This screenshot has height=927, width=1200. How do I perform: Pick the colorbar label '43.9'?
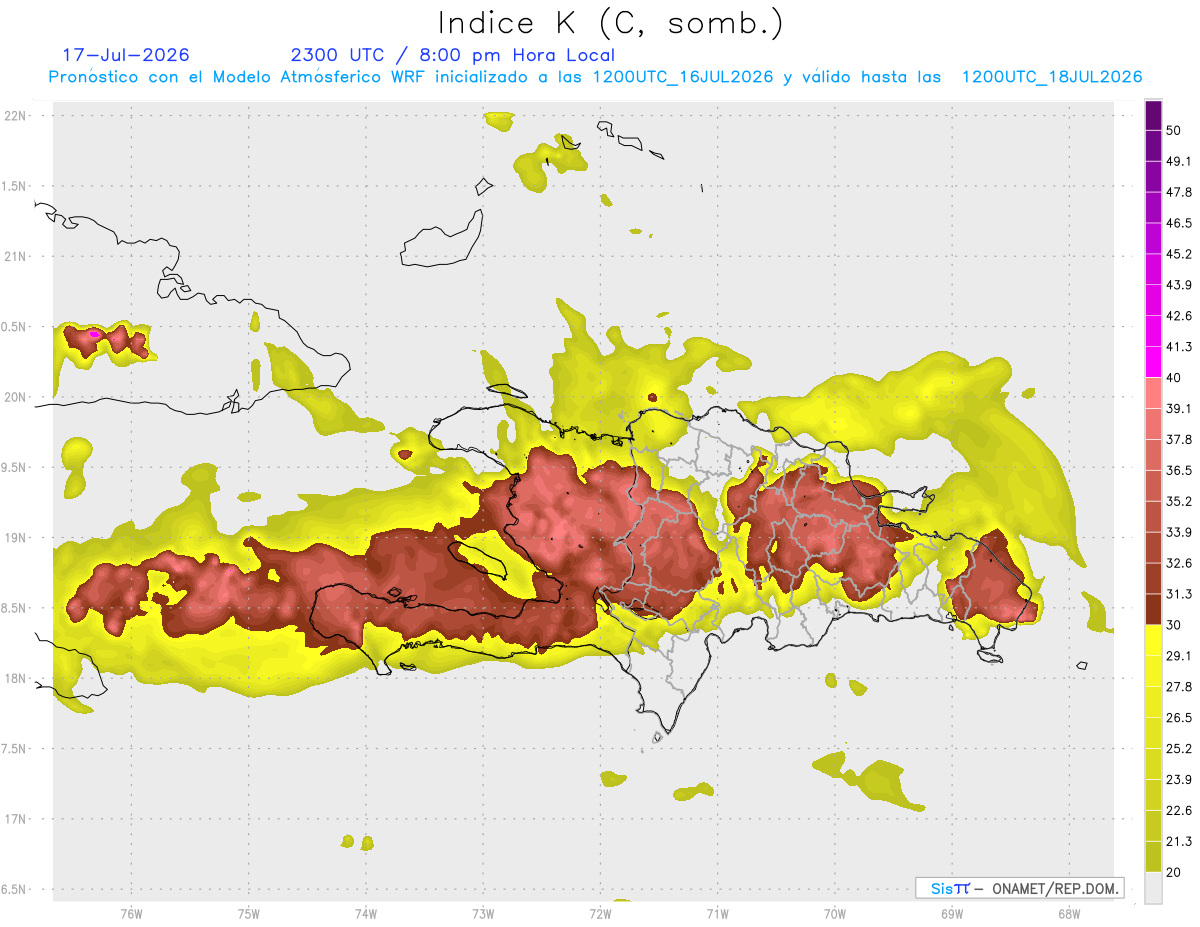pos(1179,285)
